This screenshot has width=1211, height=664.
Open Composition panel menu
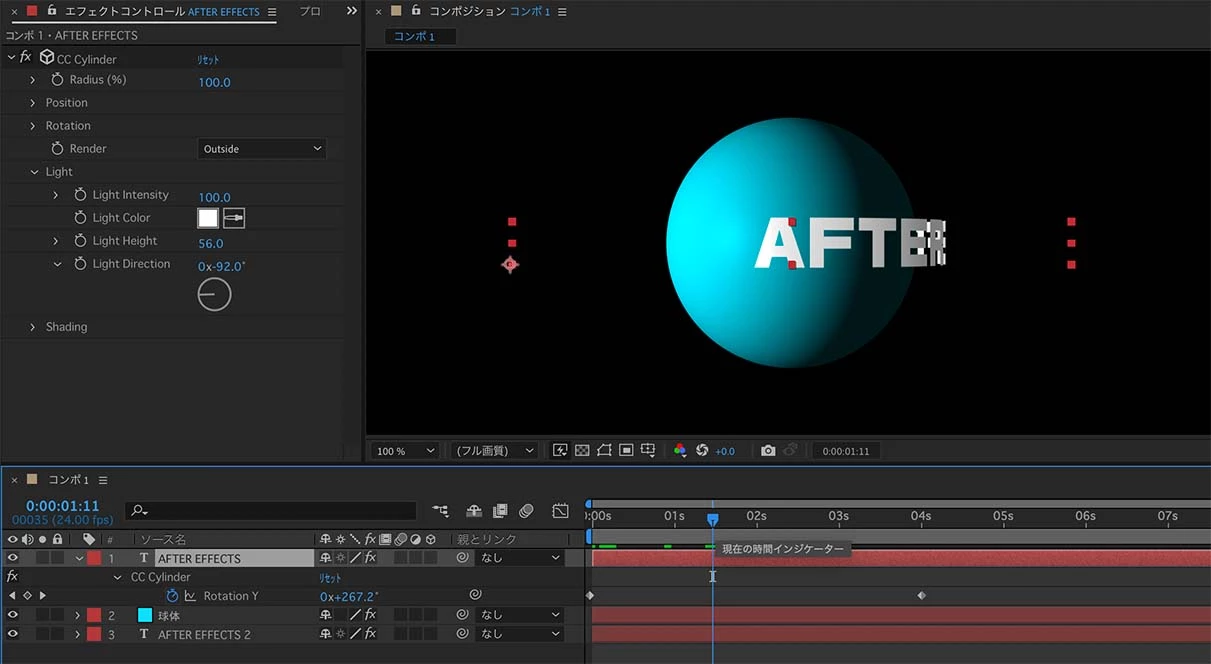coord(561,12)
